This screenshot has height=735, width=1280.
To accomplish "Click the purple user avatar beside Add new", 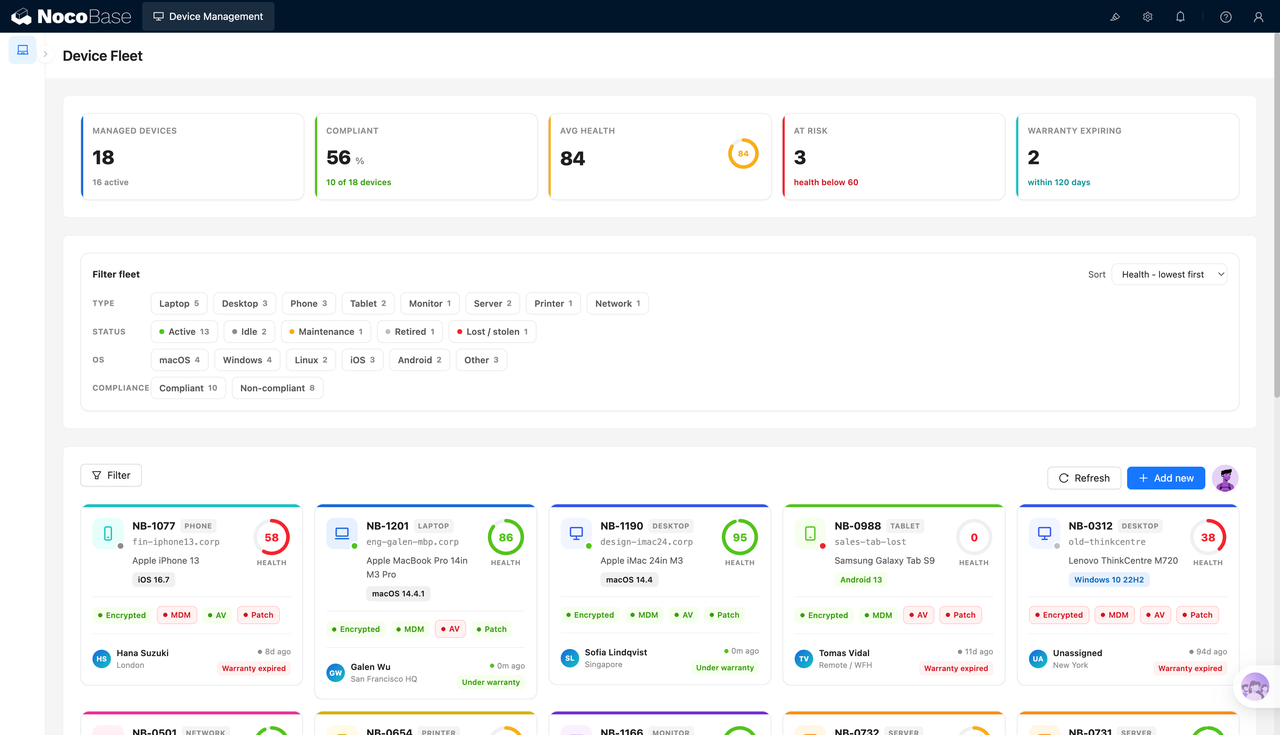I will pos(1225,478).
